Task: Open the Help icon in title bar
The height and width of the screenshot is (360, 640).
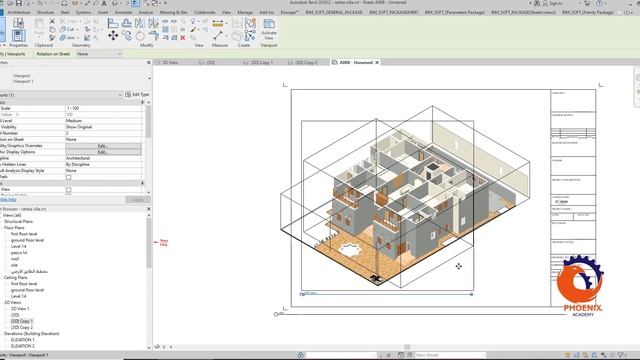Action: tap(600, 3)
